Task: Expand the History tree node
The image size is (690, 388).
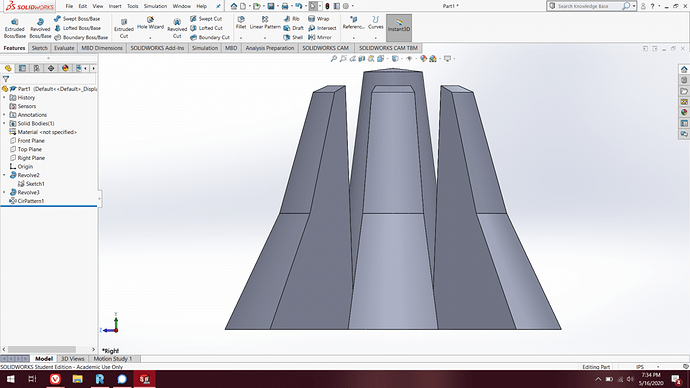Action: [4, 98]
